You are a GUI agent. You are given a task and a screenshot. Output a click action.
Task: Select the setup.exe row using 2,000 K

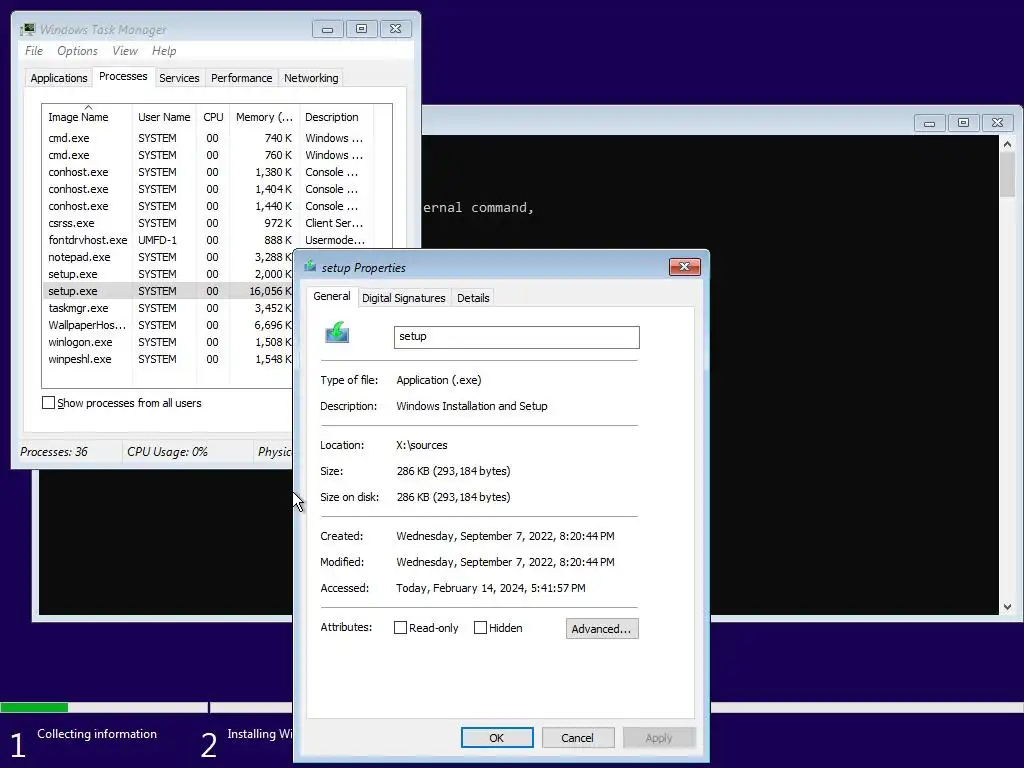(x=170, y=274)
